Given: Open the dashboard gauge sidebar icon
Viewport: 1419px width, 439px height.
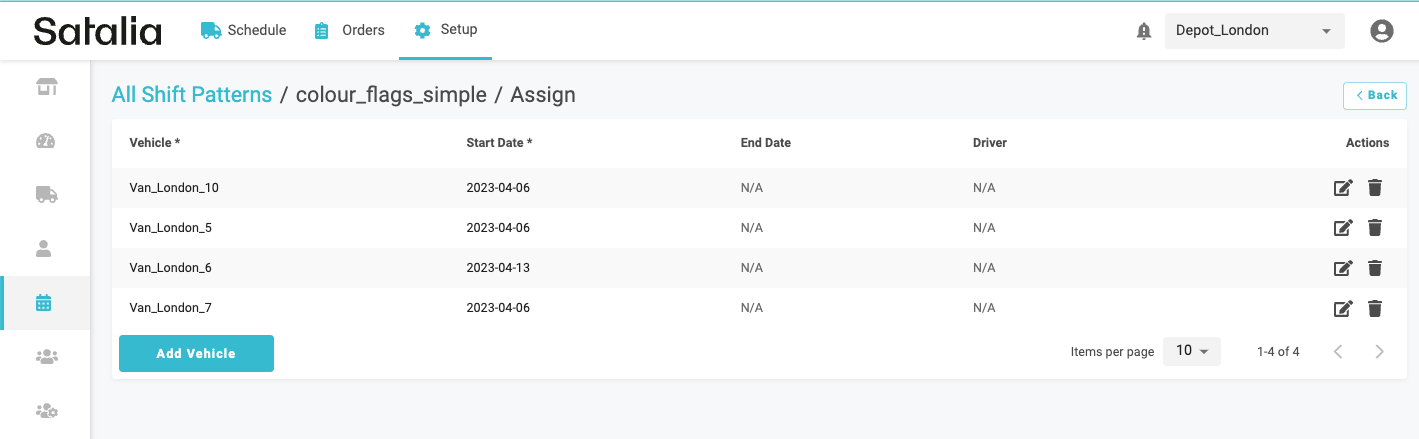Looking at the screenshot, I should pyautogui.click(x=45, y=141).
